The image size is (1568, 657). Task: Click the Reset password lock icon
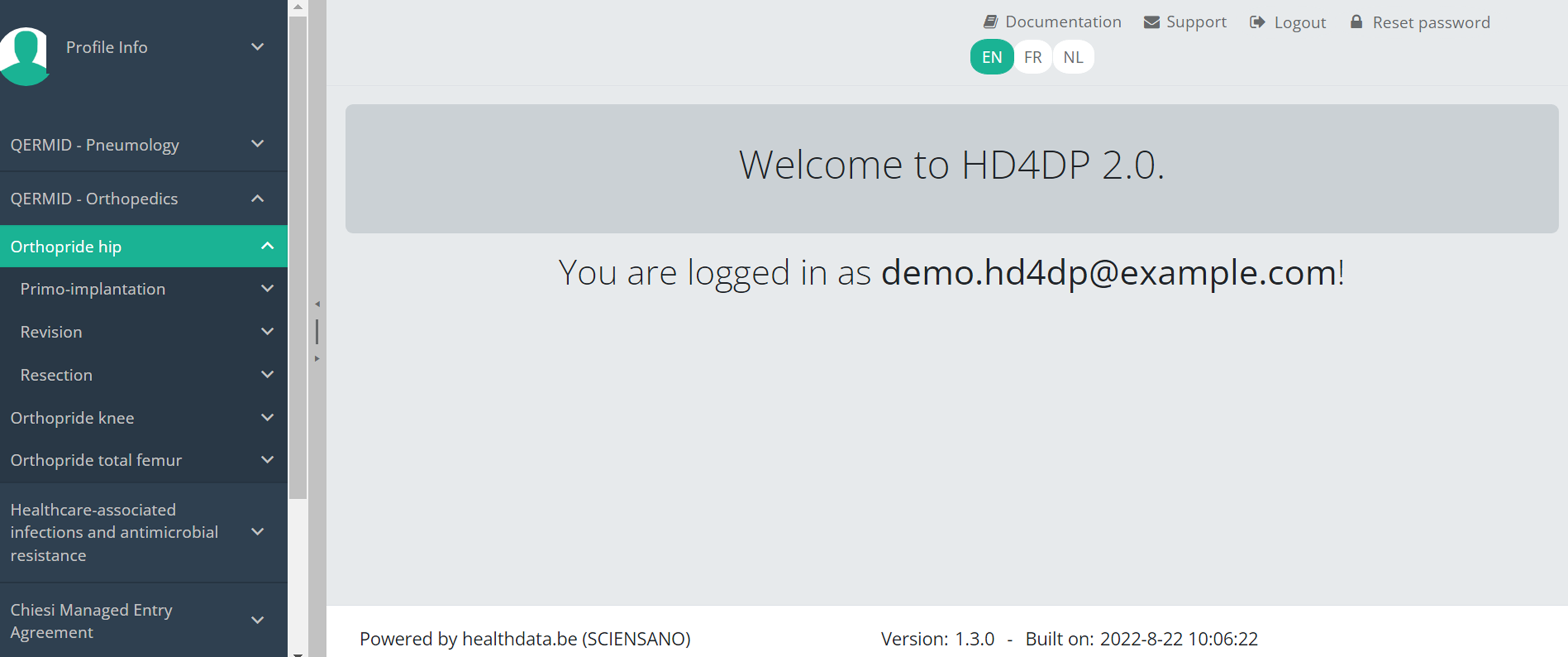[1356, 22]
